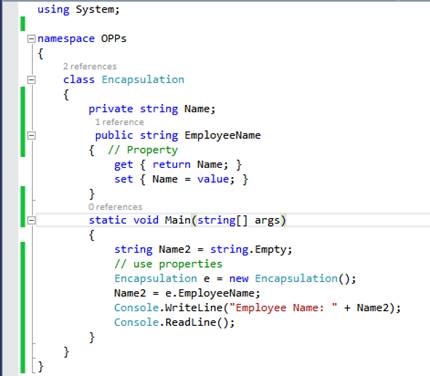Click the 'string Name2 = string.Empty;' line
Screen dimensions: 430x376
pos(203,249)
